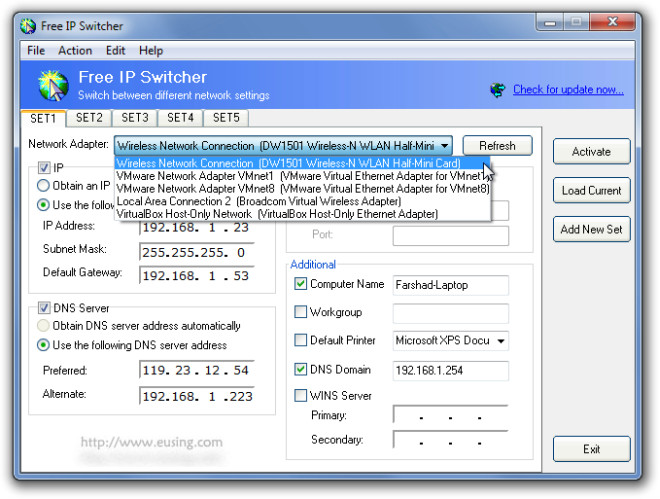
Task: Click the Additional group label
Action: pyautogui.click(x=313, y=264)
